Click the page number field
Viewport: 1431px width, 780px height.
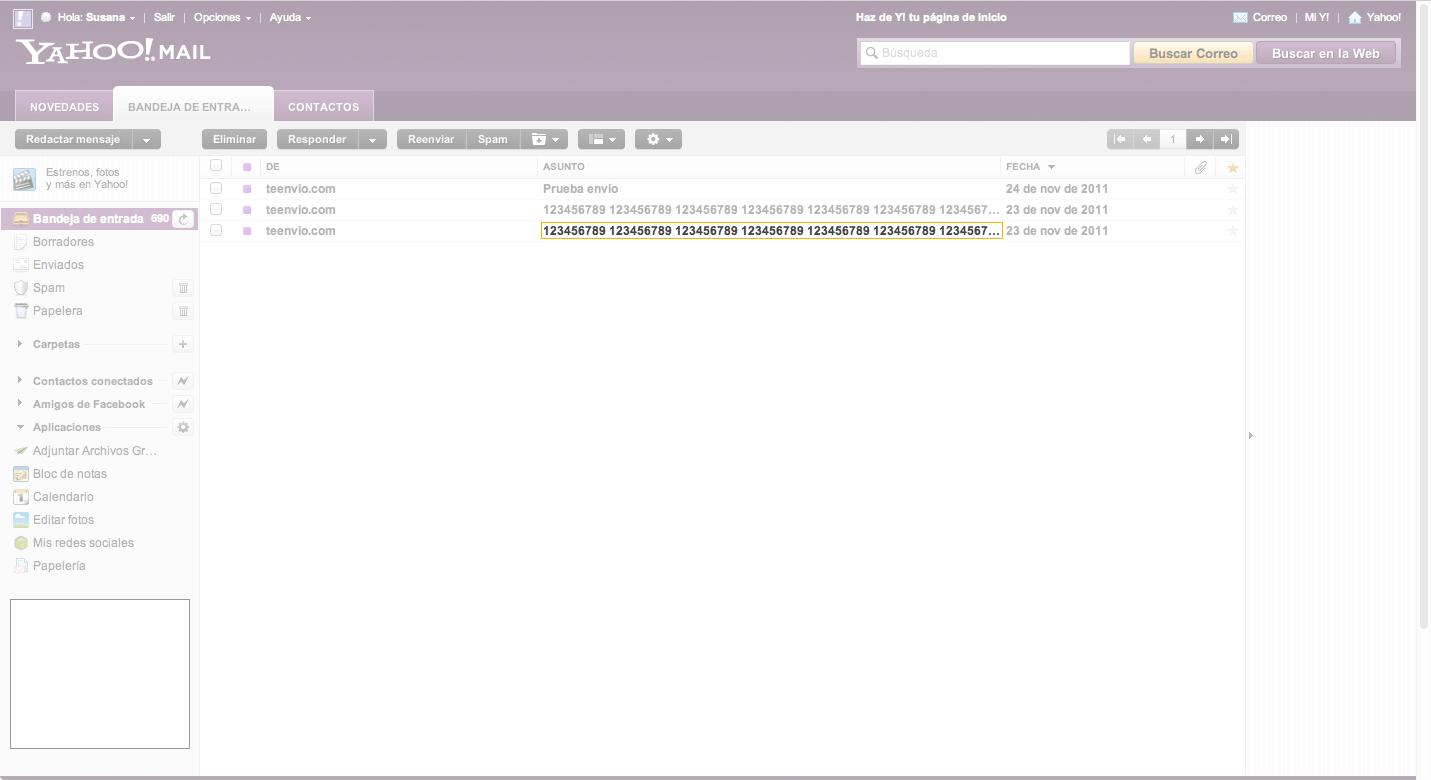click(1173, 140)
